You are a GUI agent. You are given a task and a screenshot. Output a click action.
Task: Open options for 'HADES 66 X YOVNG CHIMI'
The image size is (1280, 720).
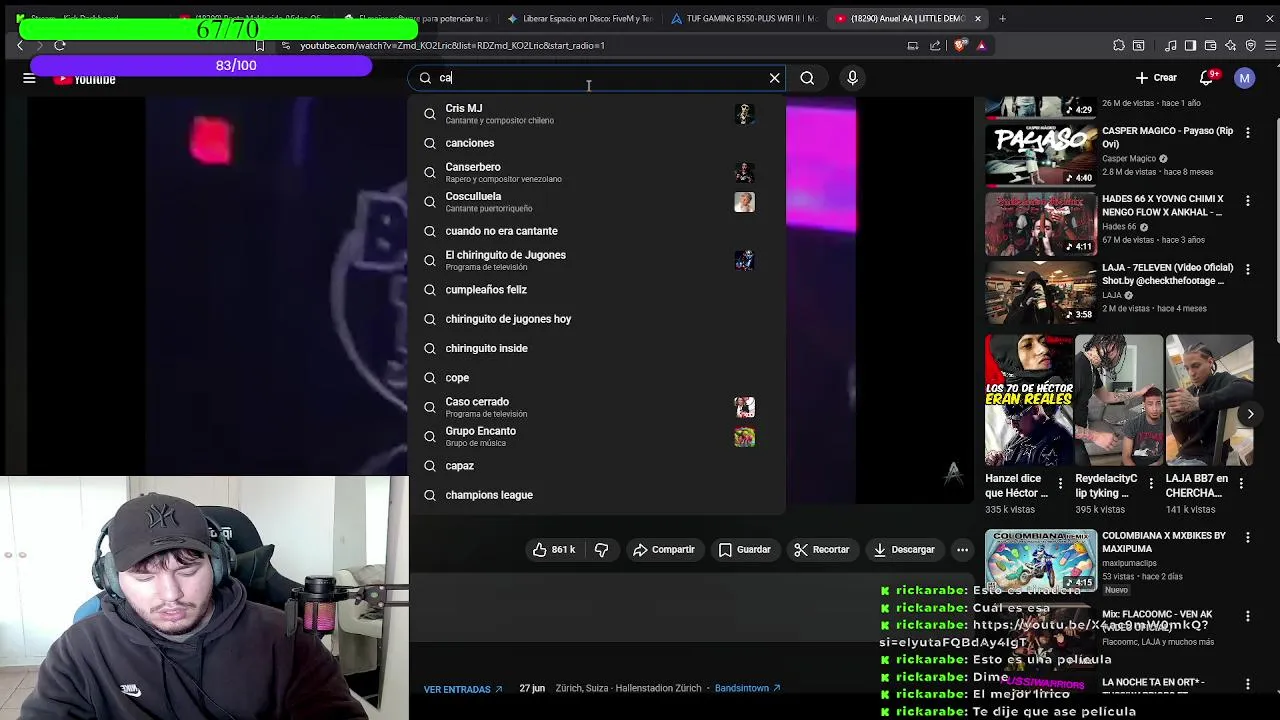tap(1247, 200)
